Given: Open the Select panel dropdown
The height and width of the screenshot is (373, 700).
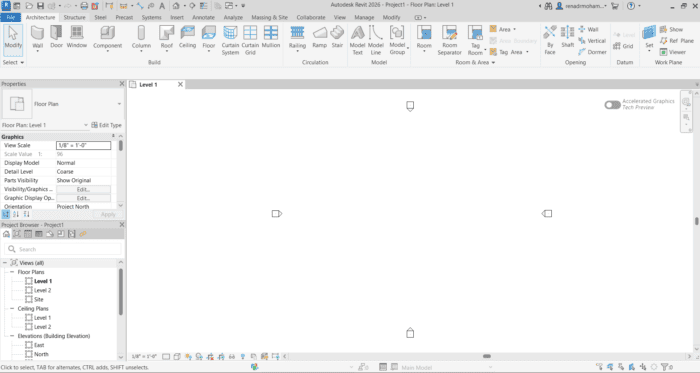Looking at the screenshot, I should (x=13, y=62).
